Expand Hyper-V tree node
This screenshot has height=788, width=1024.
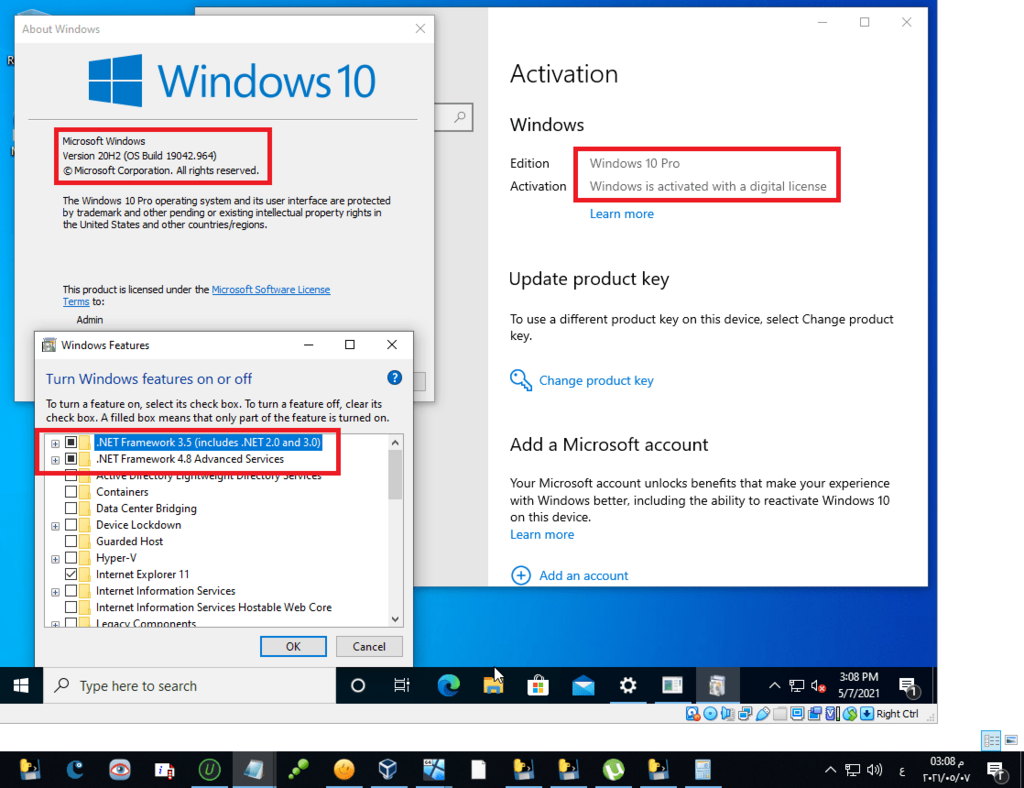[56, 559]
